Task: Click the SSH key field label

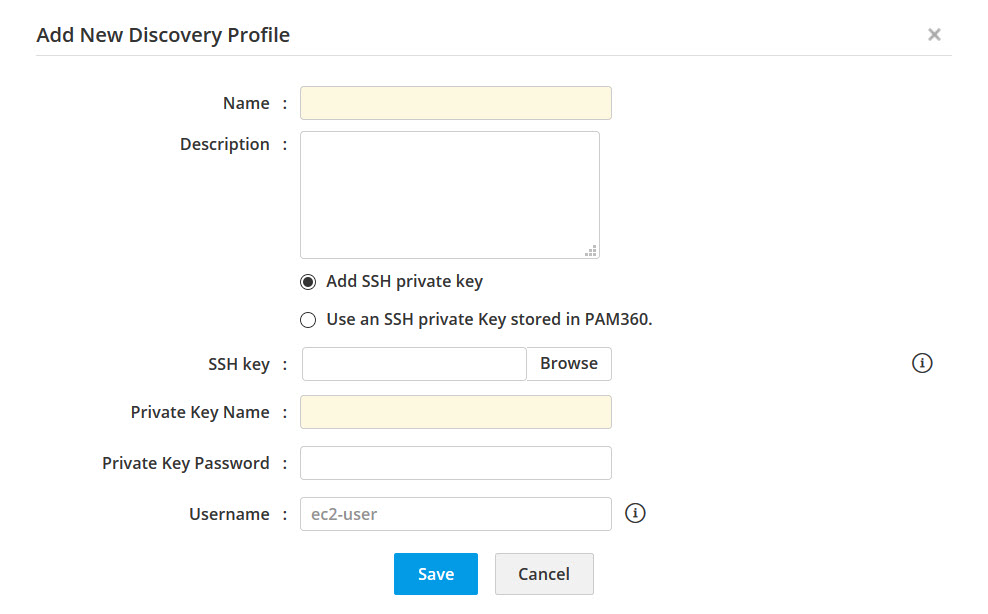Action: click(x=238, y=364)
